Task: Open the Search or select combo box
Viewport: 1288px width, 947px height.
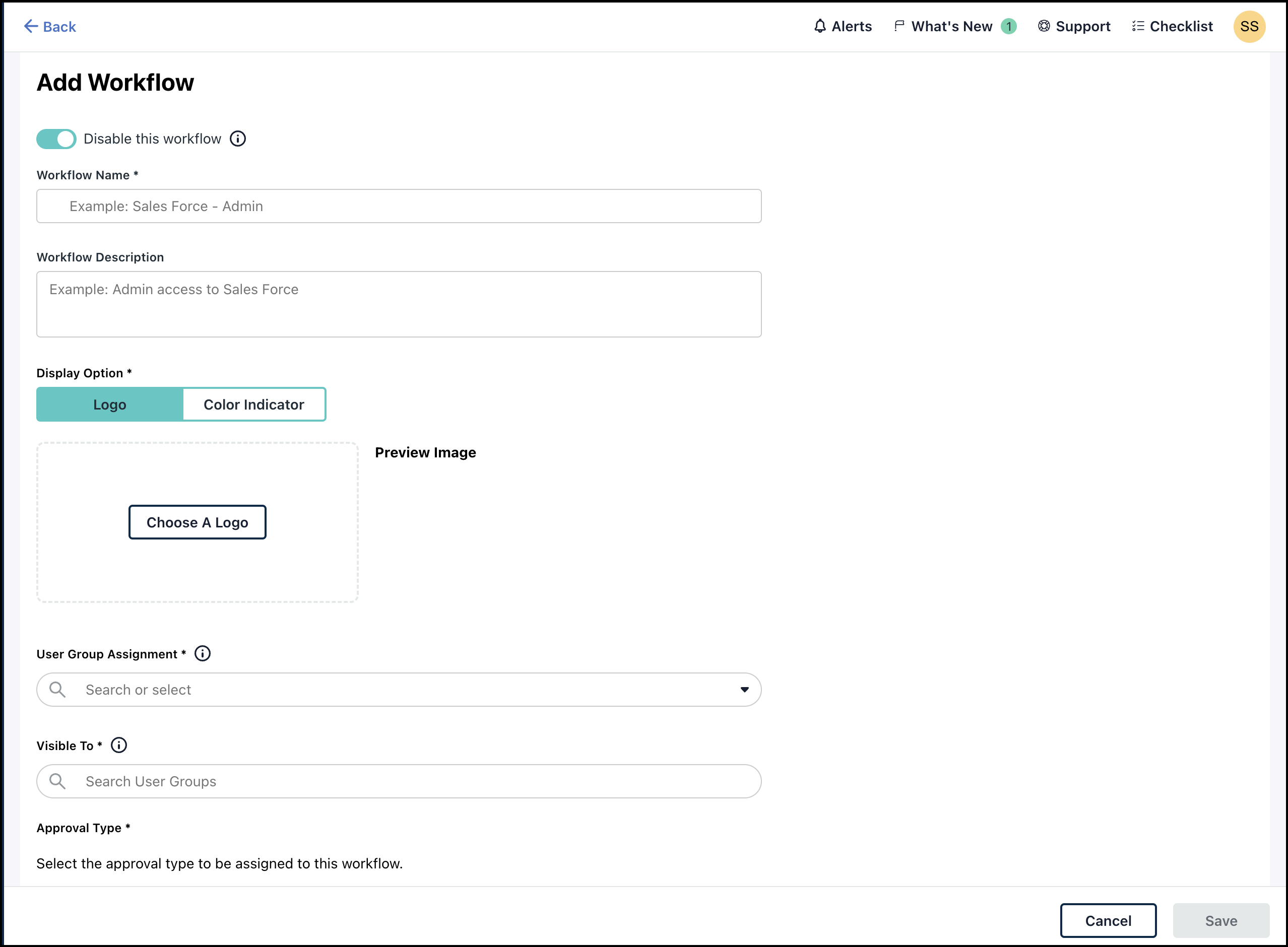Action: coord(344,690)
